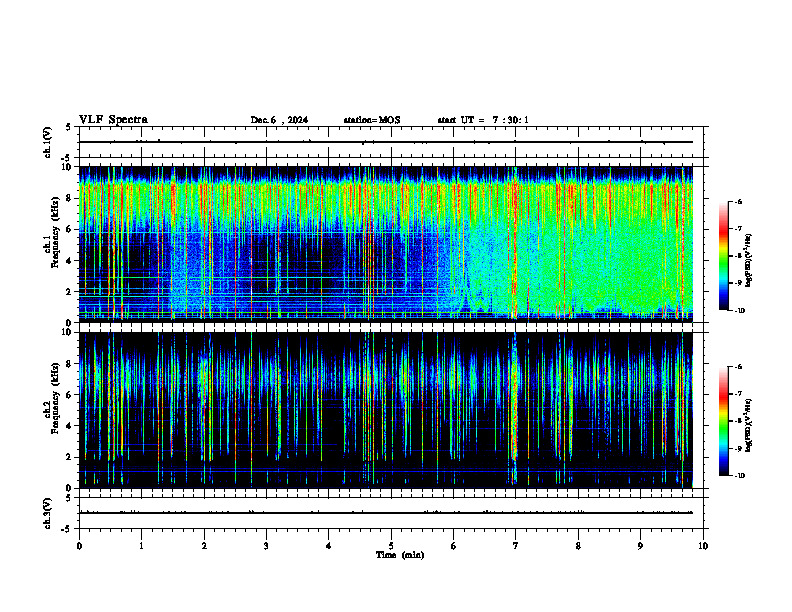
Task: Click tick label "2" on the time axis
Action: tap(204, 546)
